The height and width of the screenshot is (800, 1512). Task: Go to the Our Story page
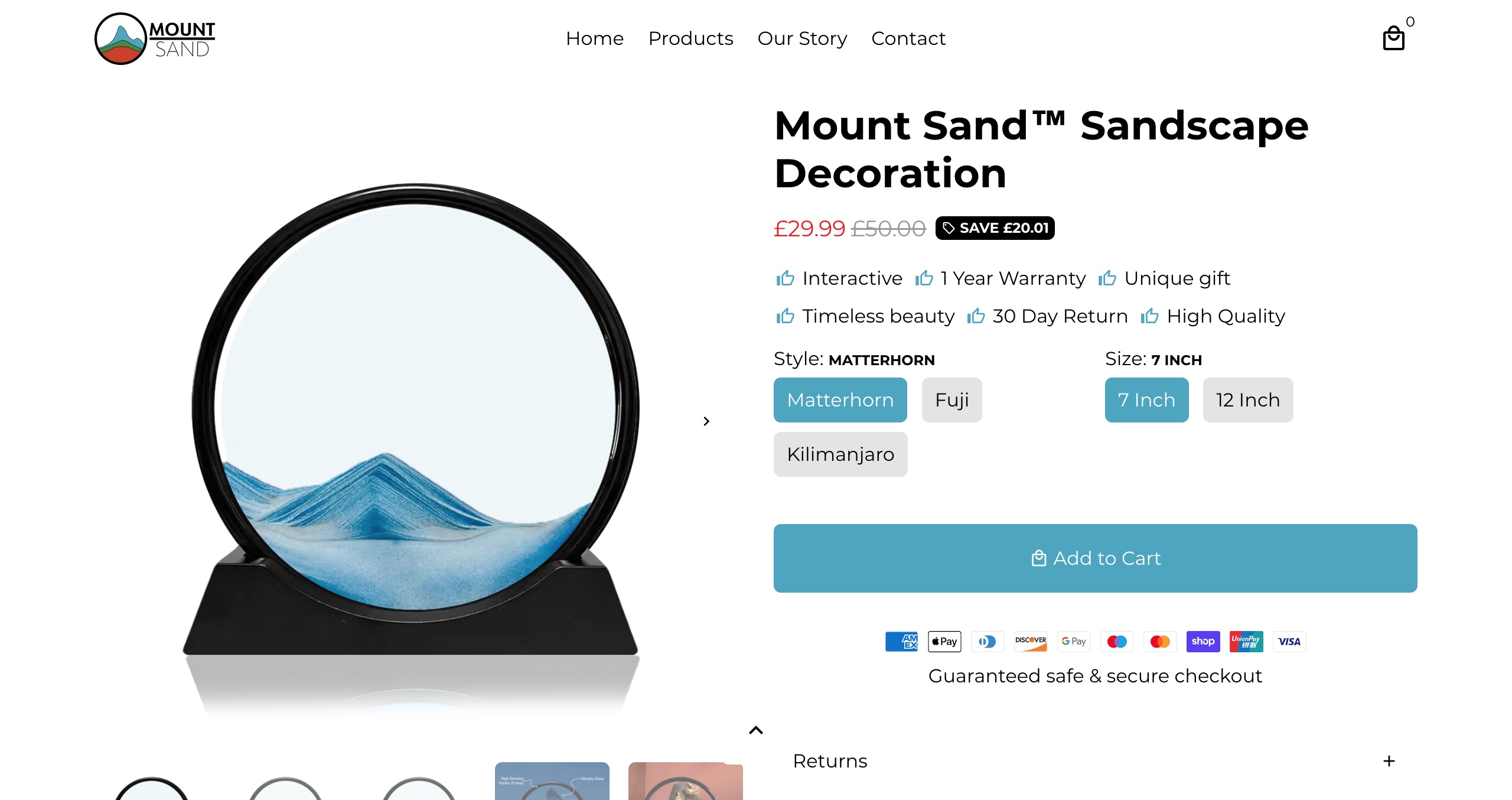tap(802, 38)
